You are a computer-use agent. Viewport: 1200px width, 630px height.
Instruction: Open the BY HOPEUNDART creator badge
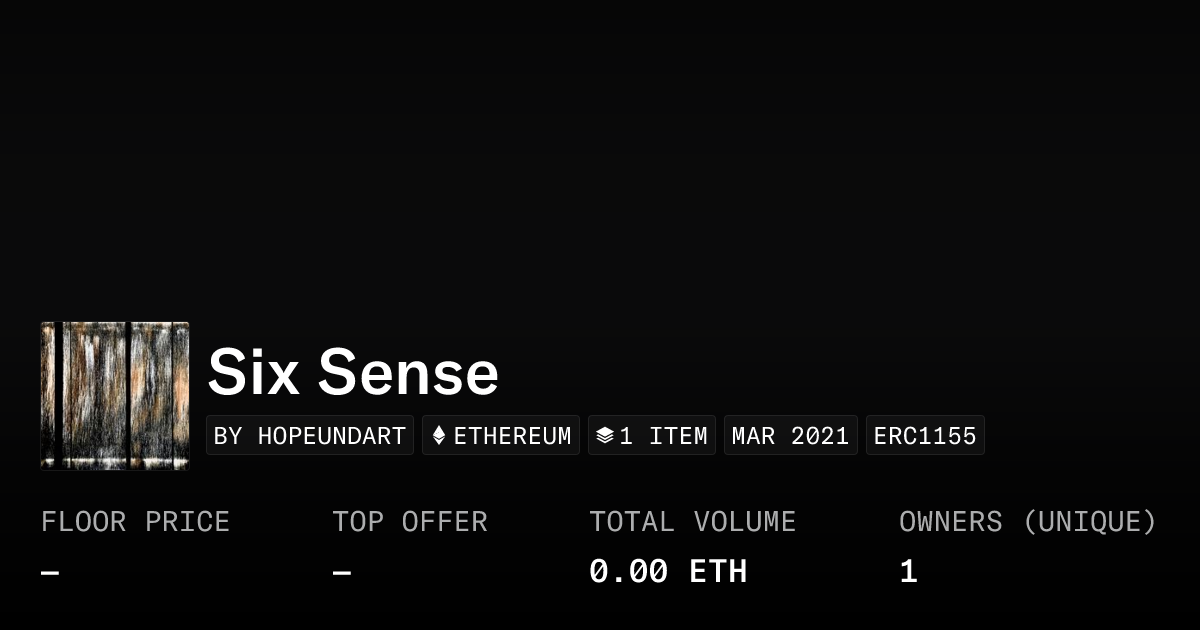click(x=310, y=436)
